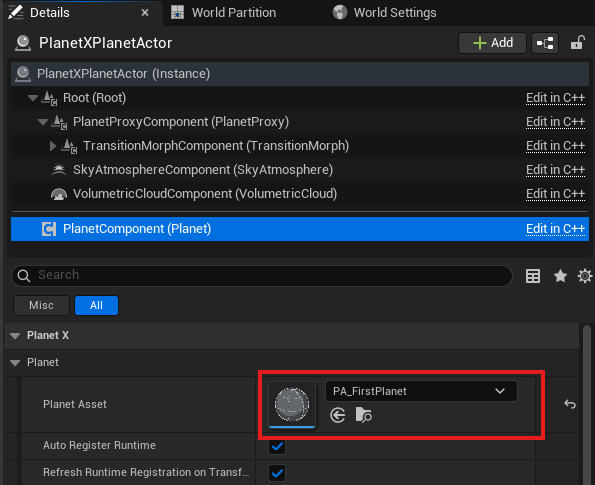Uncheck Refresh Runtime Registration on Transform checkbox
Image resolution: width=595 pixels, height=485 pixels.
coord(277,473)
